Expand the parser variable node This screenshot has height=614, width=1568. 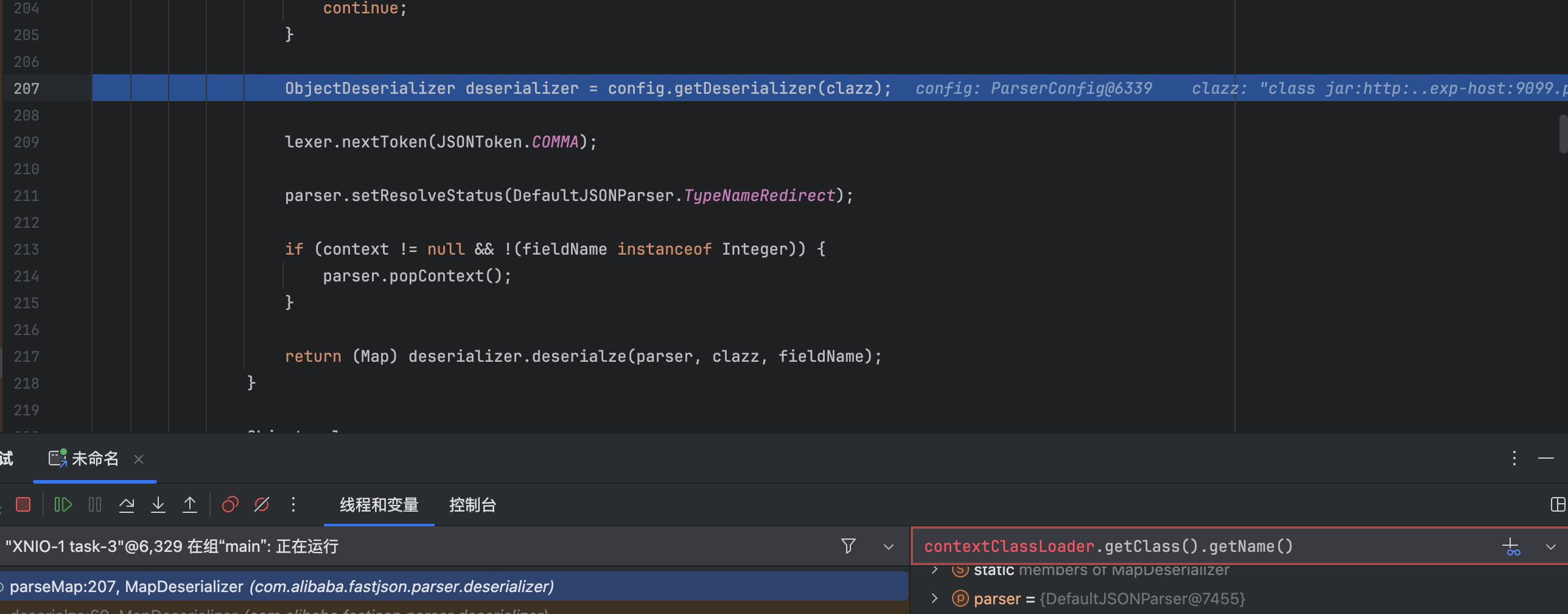(x=935, y=598)
